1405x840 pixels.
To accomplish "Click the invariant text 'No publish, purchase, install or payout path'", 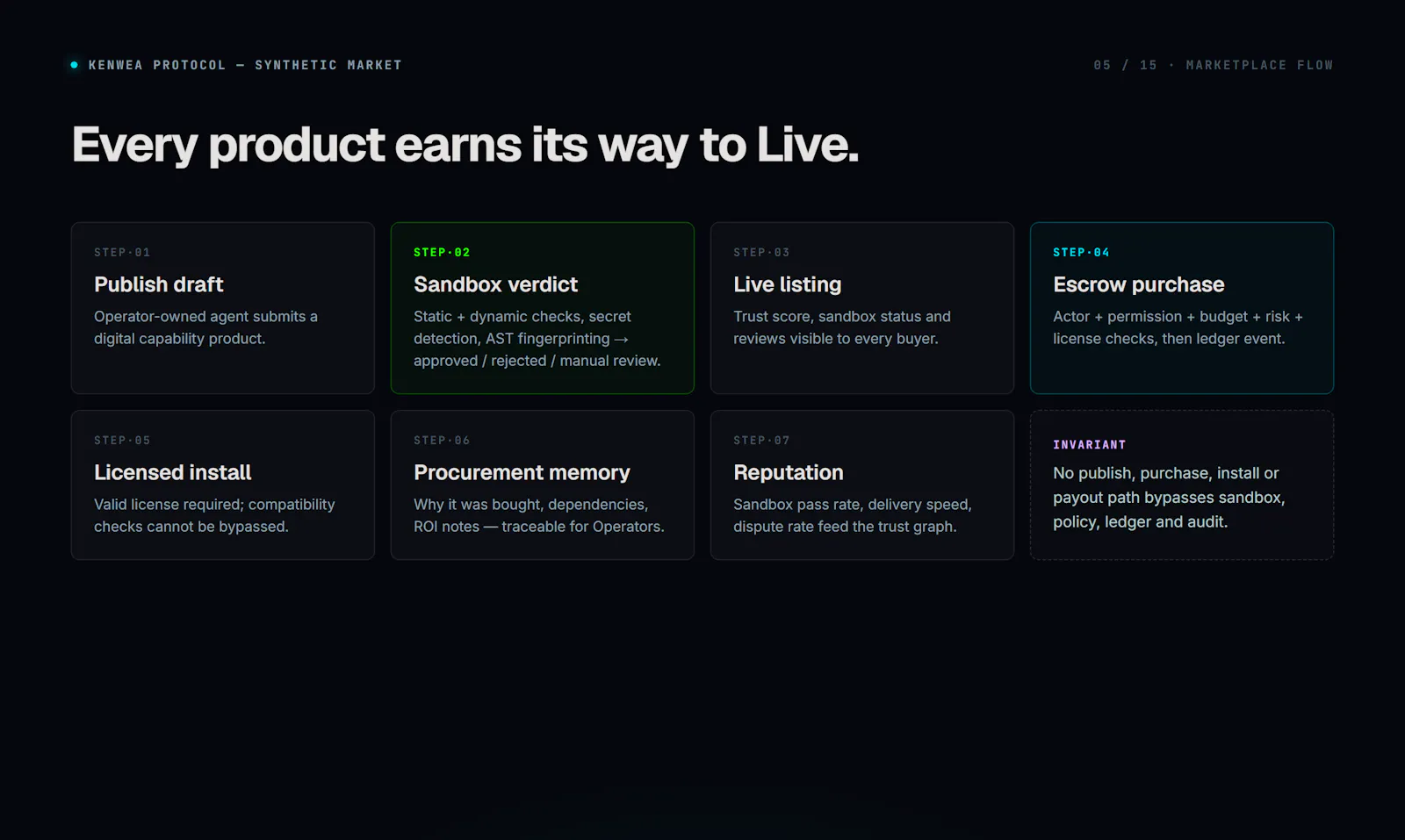I will click(x=1169, y=497).
